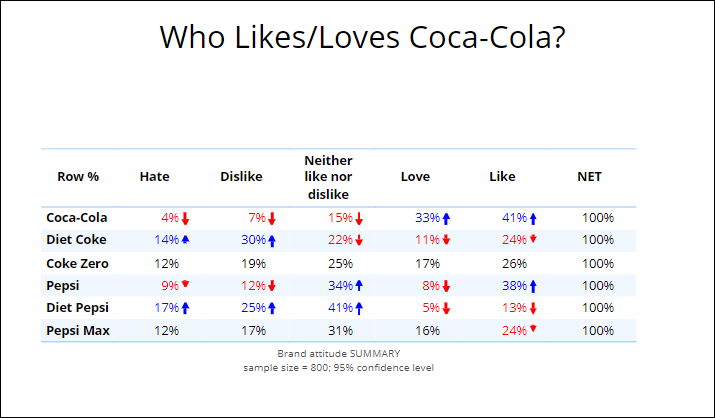Click the blue up arrow by Diet Pepsi Neither 41%

pyautogui.click(x=359, y=309)
